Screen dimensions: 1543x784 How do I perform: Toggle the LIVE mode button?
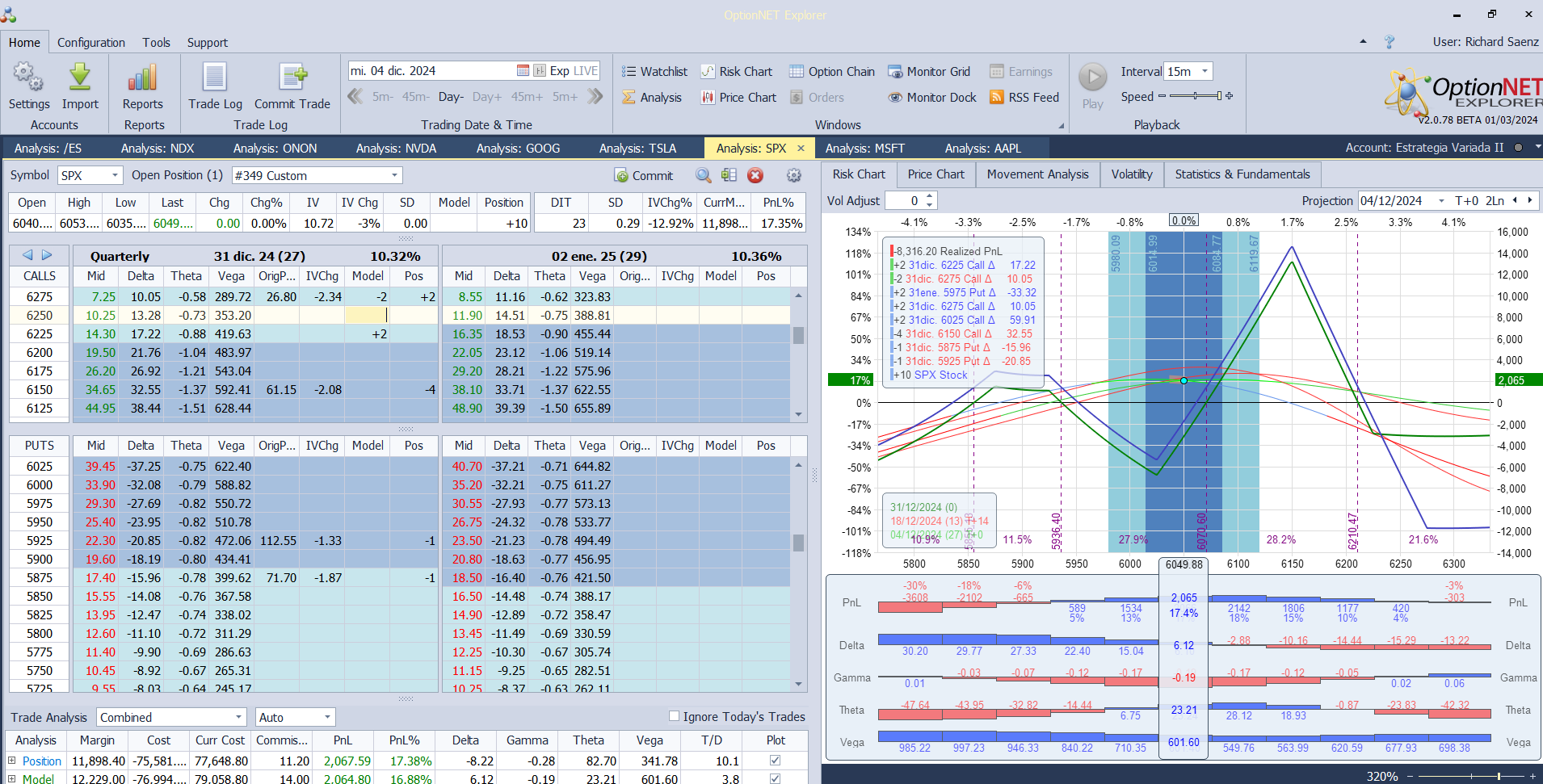click(x=585, y=71)
